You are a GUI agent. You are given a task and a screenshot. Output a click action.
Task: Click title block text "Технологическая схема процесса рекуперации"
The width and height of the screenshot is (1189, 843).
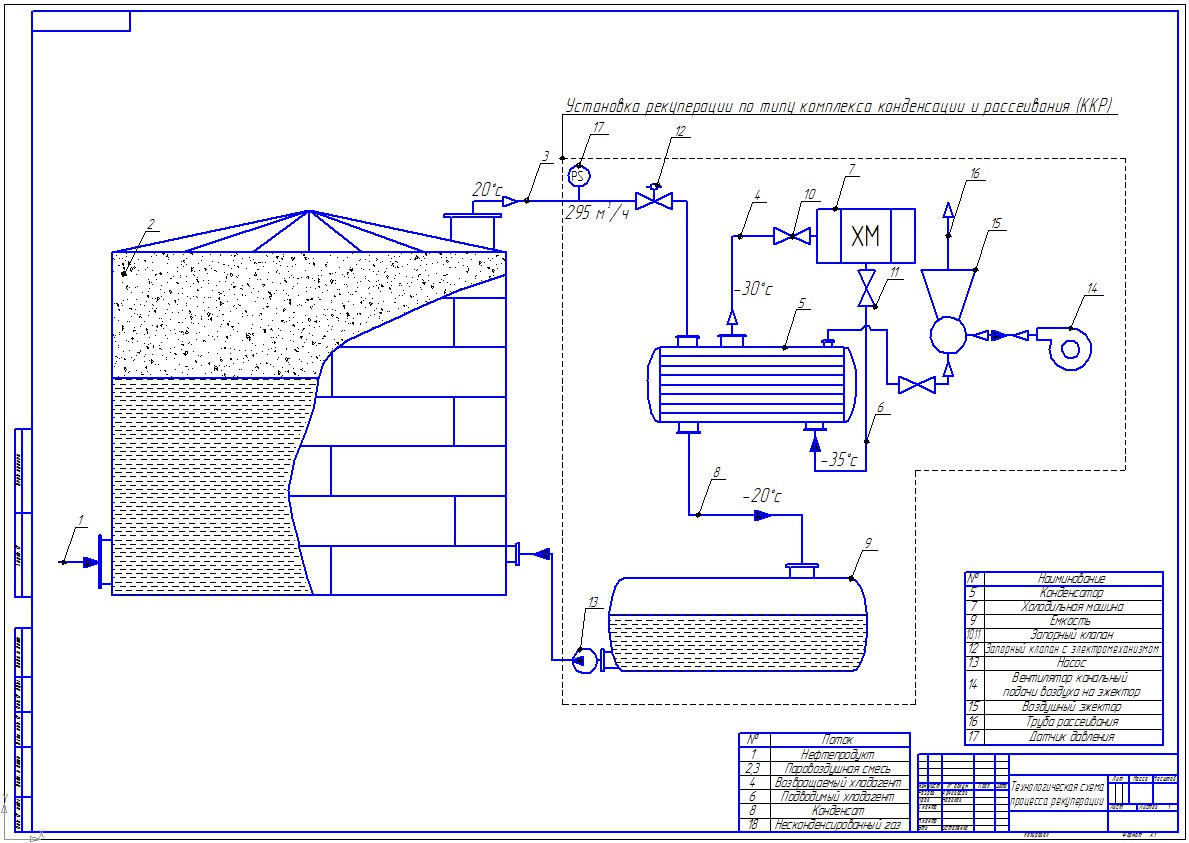(x=1058, y=794)
